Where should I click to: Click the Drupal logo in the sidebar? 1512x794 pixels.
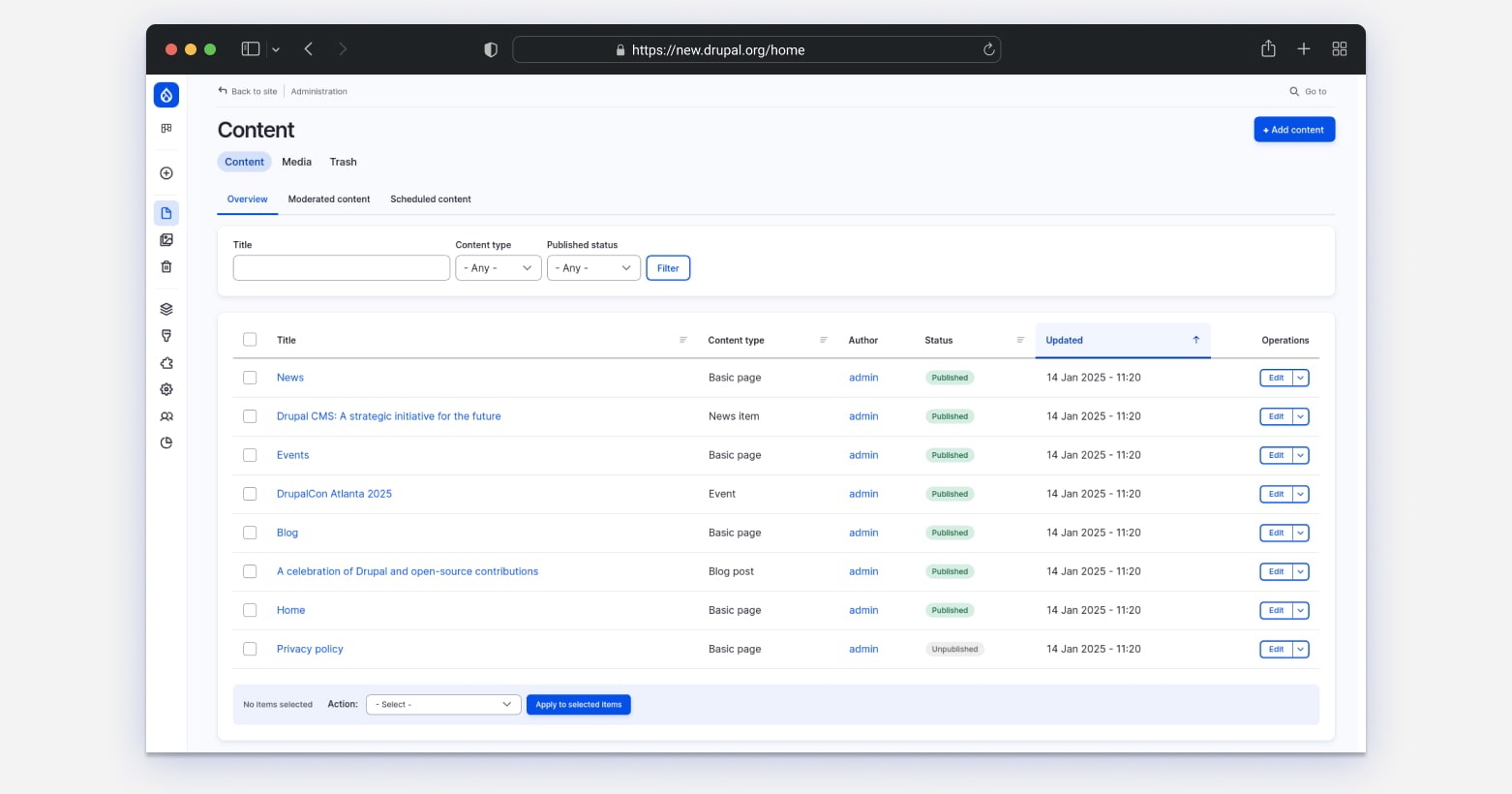pos(166,95)
